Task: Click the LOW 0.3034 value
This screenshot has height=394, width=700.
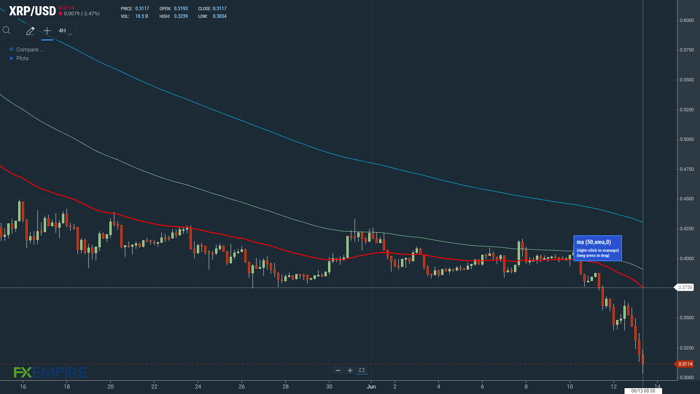Action: tap(219, 16)
